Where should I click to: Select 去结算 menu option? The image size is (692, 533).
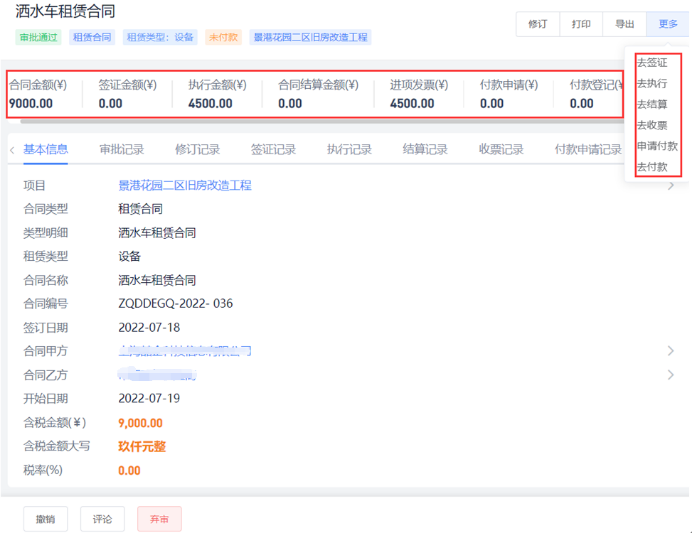652,105
